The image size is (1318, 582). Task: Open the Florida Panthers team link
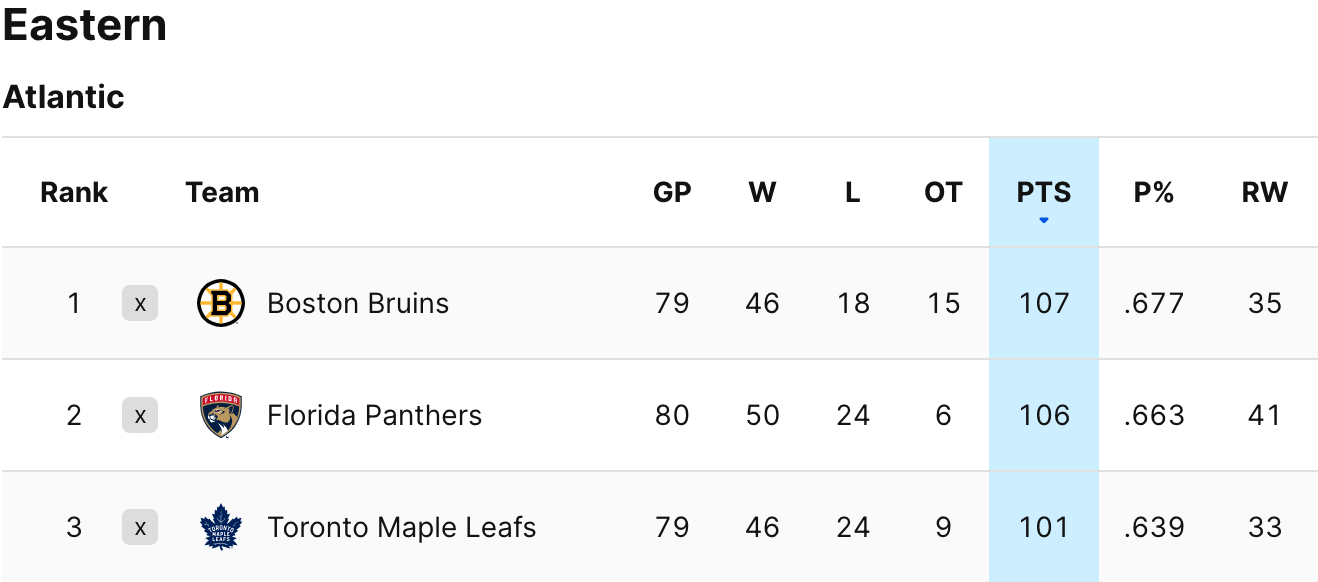tap(374, 415)
